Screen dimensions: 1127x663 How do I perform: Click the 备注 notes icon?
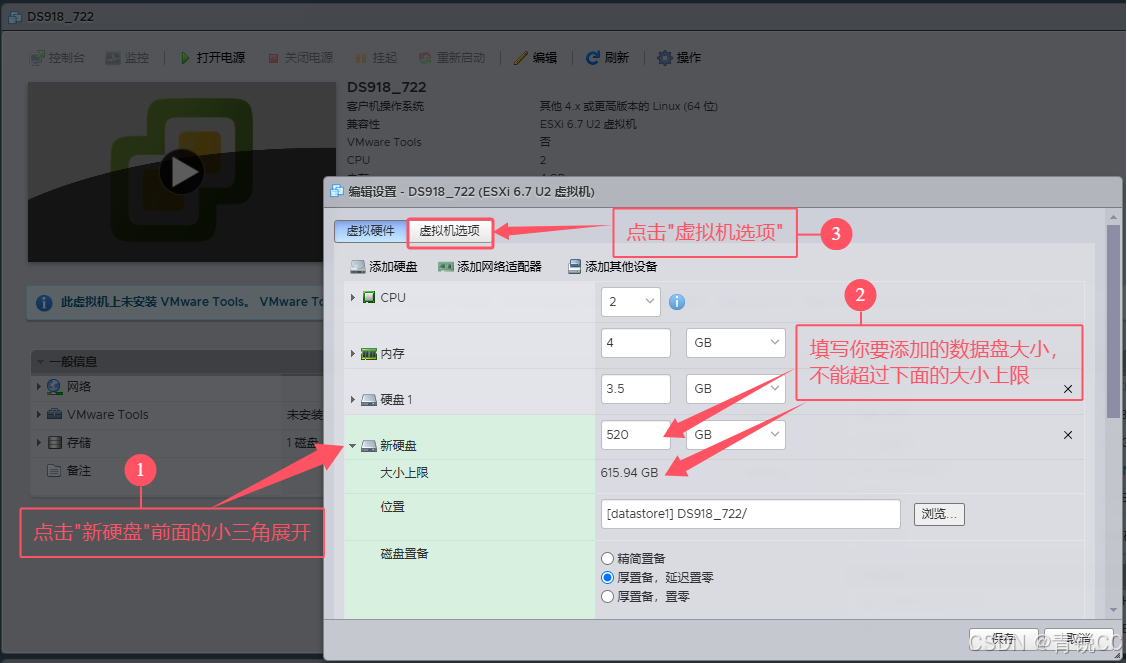pos(55,470)
